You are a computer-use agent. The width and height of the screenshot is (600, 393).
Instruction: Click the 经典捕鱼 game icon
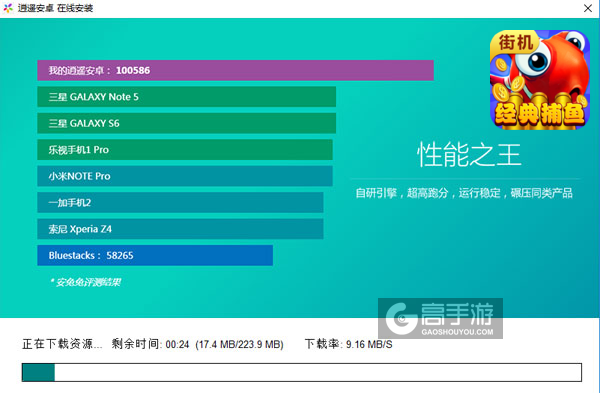(540, 80)
